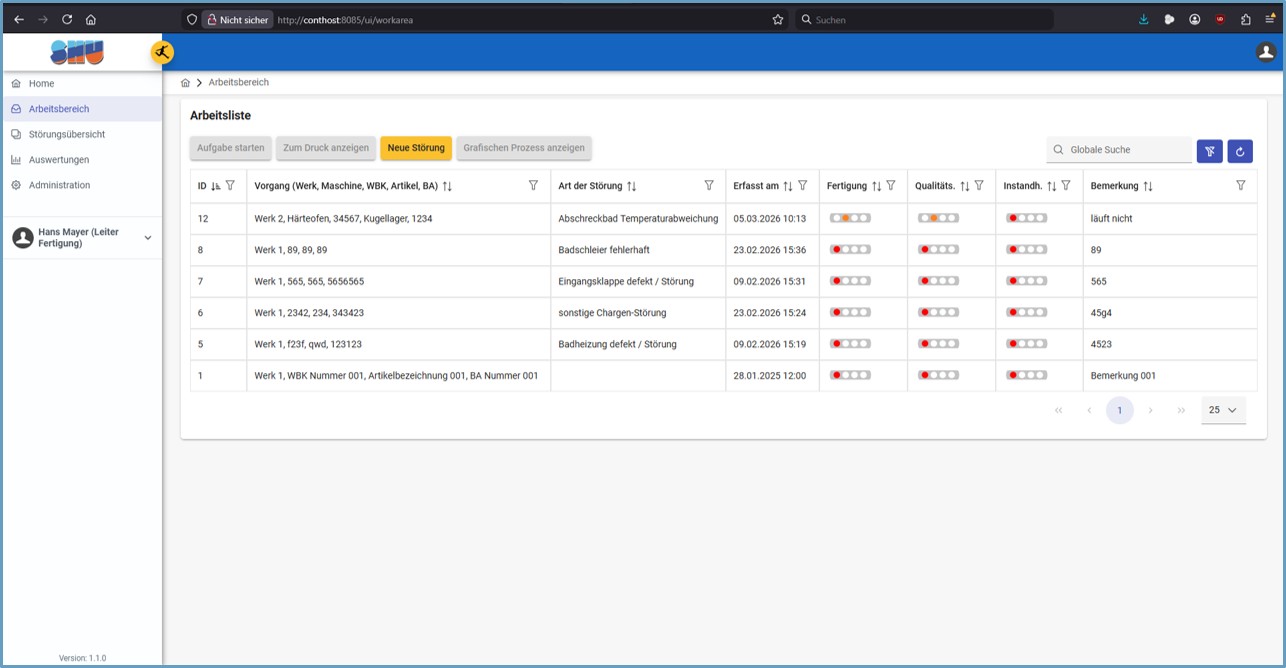
Task: Click Fertigung traffic light of row 12
Action: pos(850,218)
